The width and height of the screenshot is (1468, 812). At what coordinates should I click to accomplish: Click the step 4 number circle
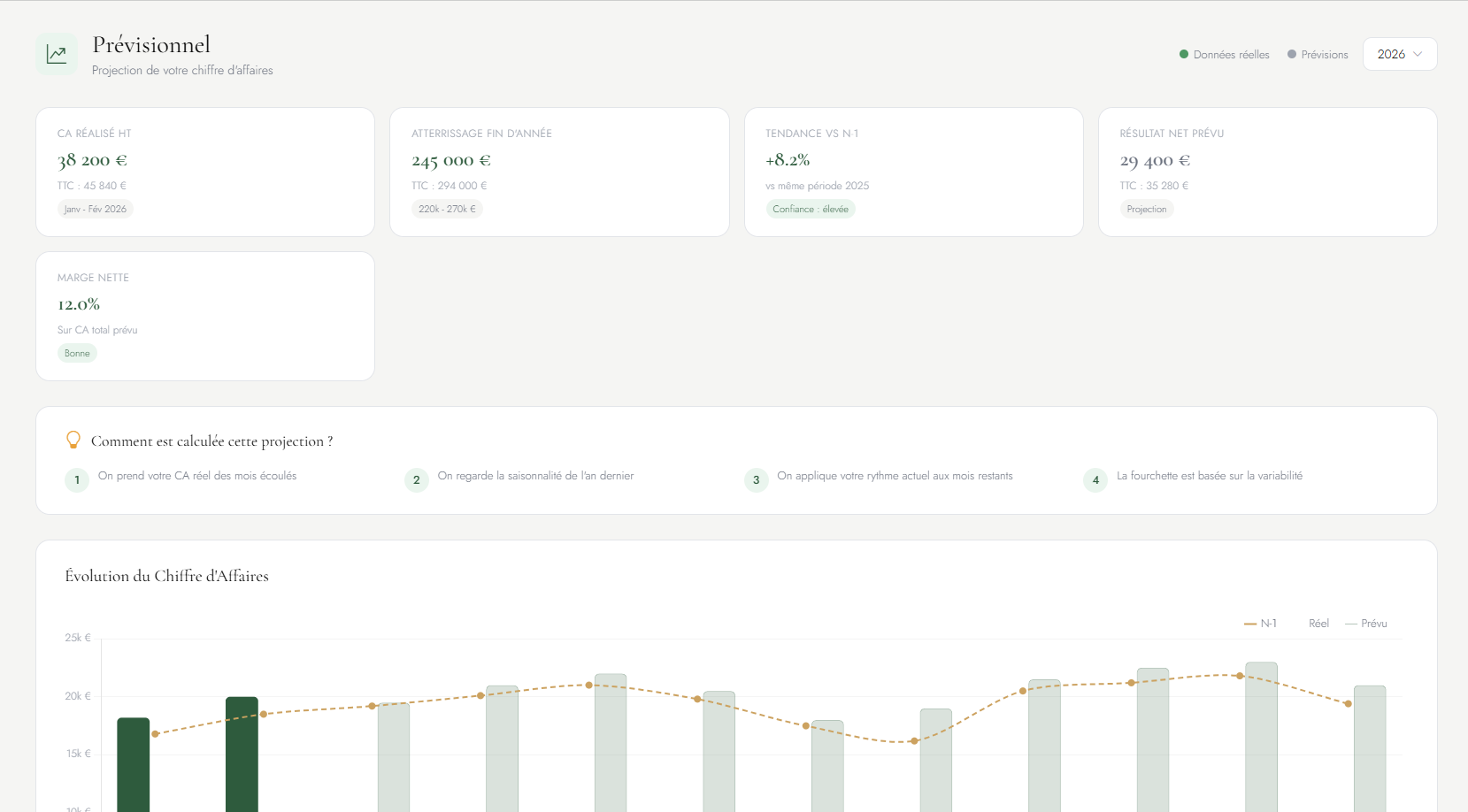tap(1095, 480)
